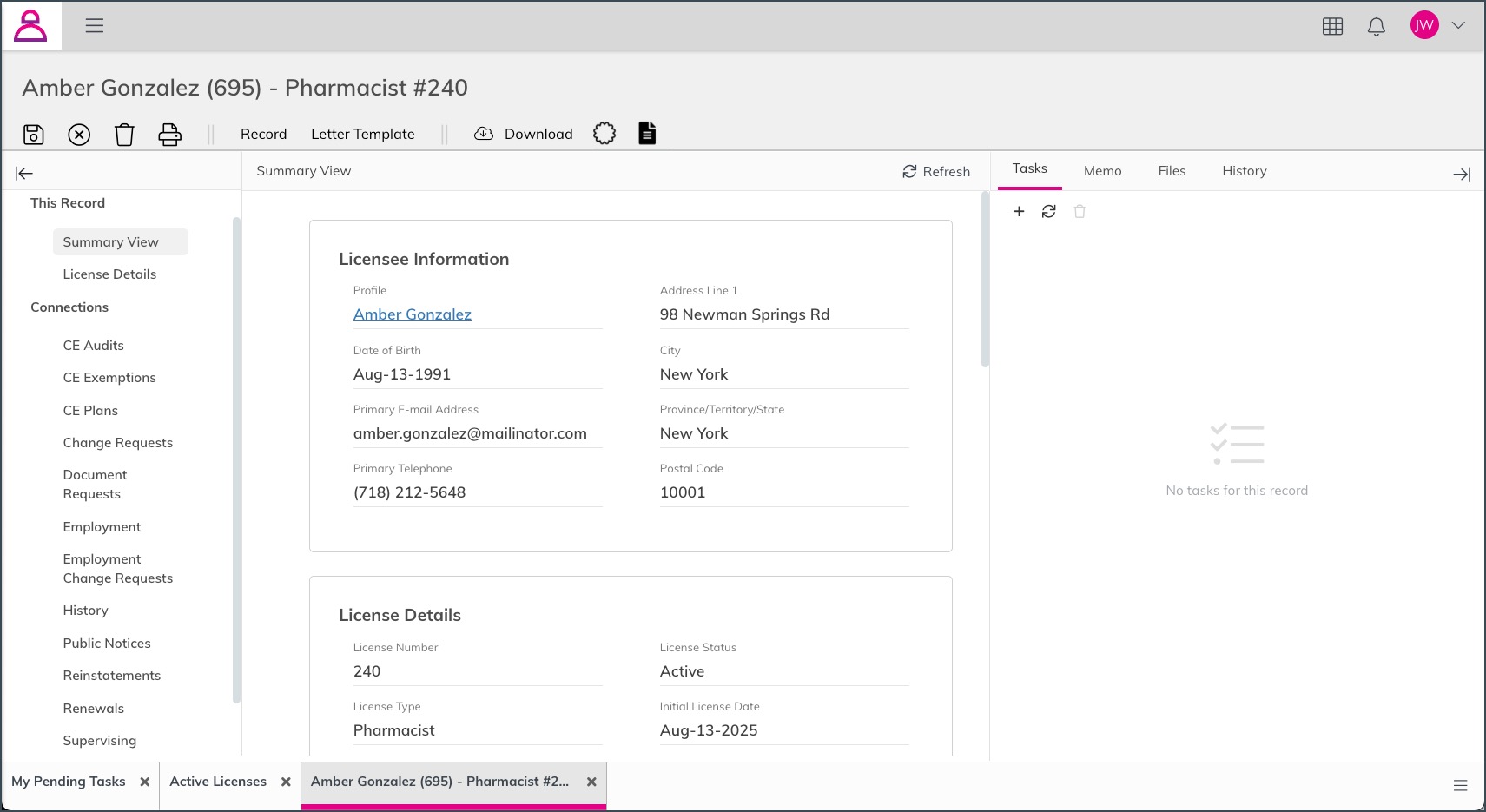The width and height of the screenshot is (1486, 812).
Task: Click the telephone value (718) 212-5648
Action: (409, 492)
